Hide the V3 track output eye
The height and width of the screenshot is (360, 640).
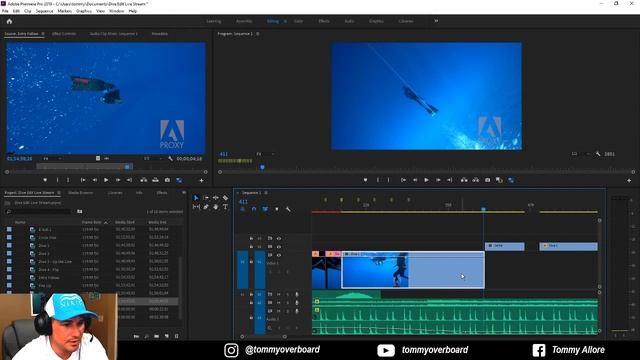click(279, 238)
